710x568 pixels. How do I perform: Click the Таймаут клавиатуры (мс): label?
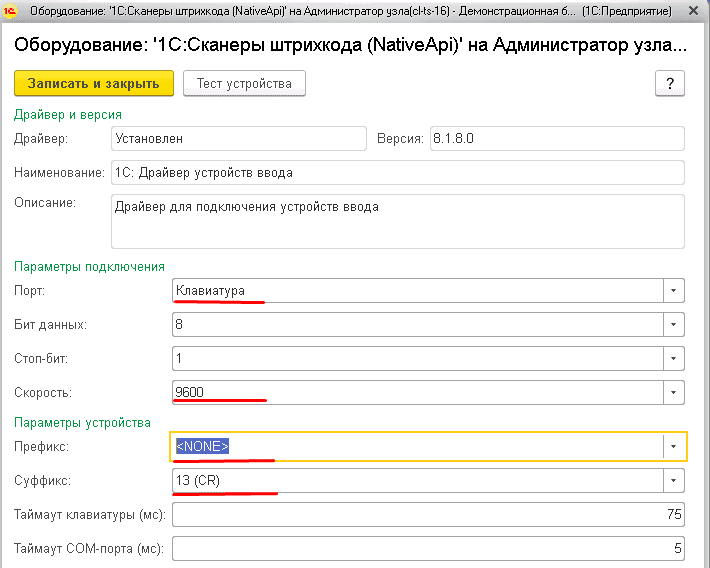tap(90, 515)
